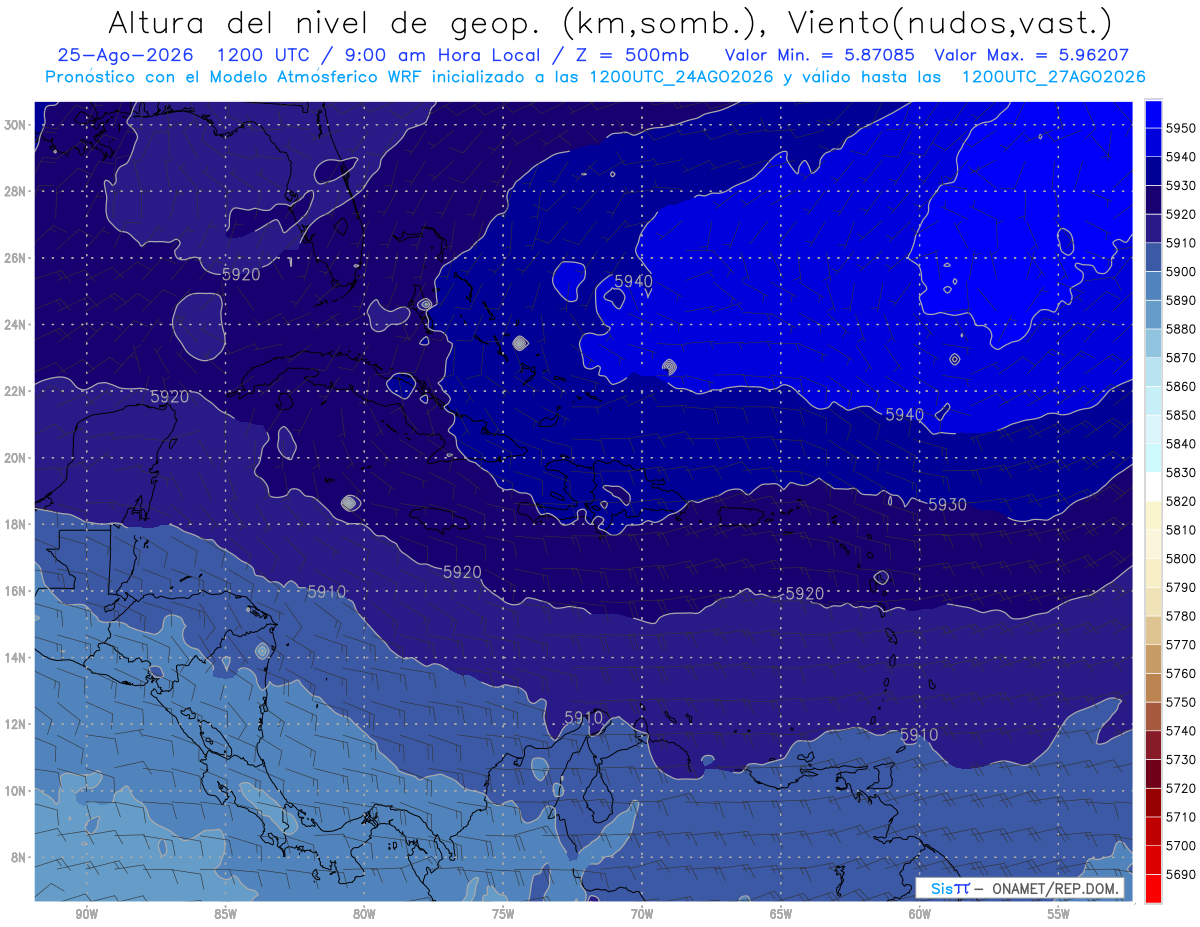This screenshot has height=927, width=1200.
Task: Click legend value 5790
Action: (1181, 587)
